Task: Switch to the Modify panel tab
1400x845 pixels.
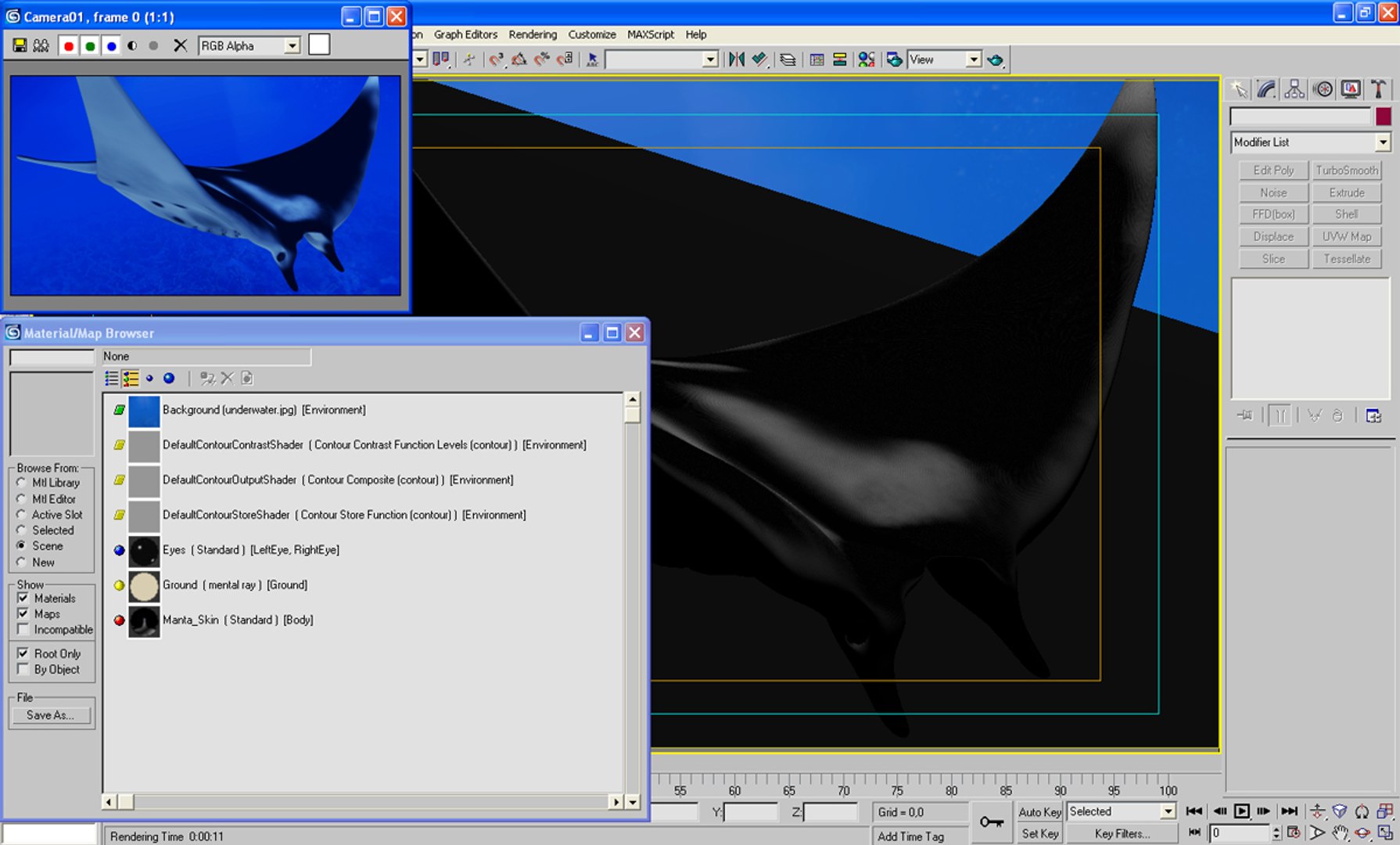Action: pos(1266,89)
